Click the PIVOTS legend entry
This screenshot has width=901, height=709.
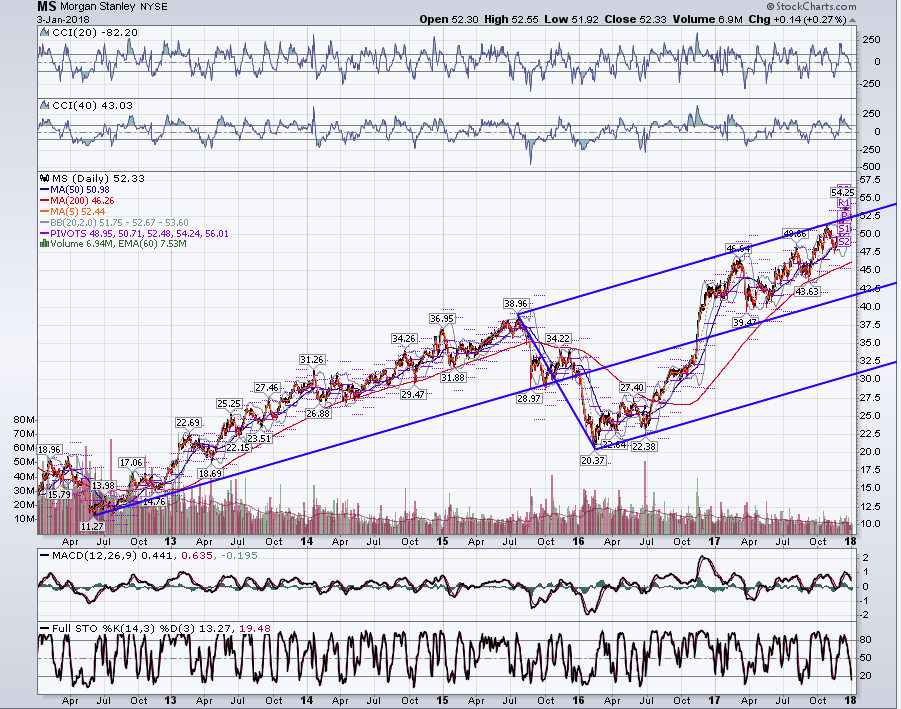pyautogui.click(x=139, y=233)
